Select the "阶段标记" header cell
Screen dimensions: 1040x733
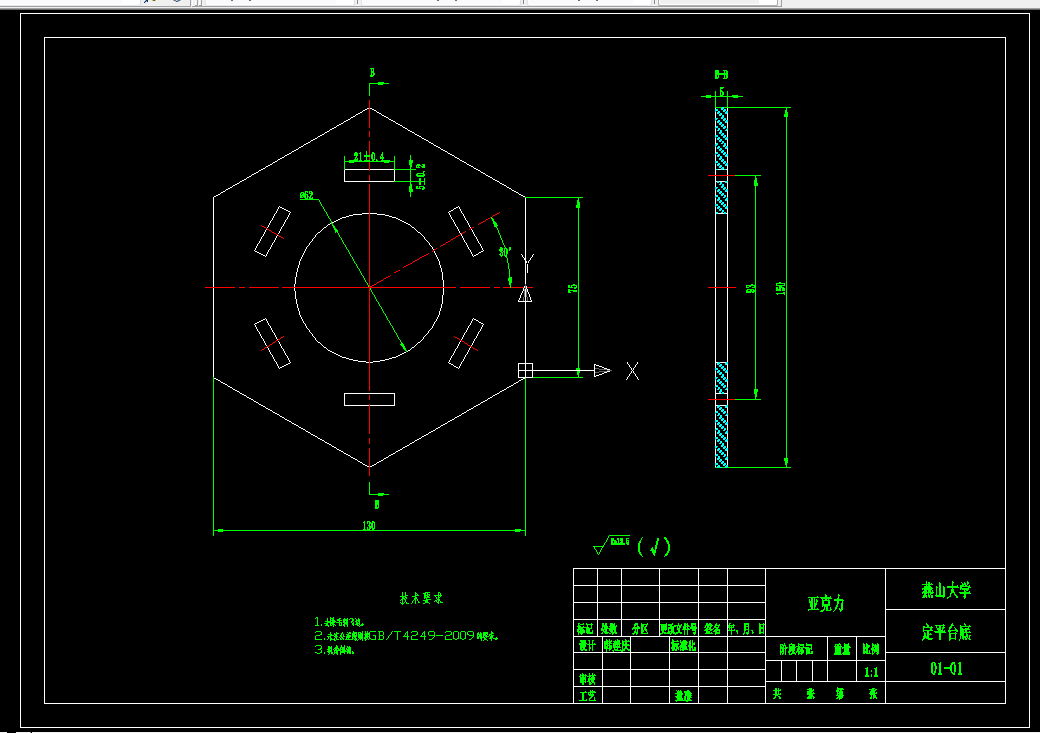(x=796, y=649)
